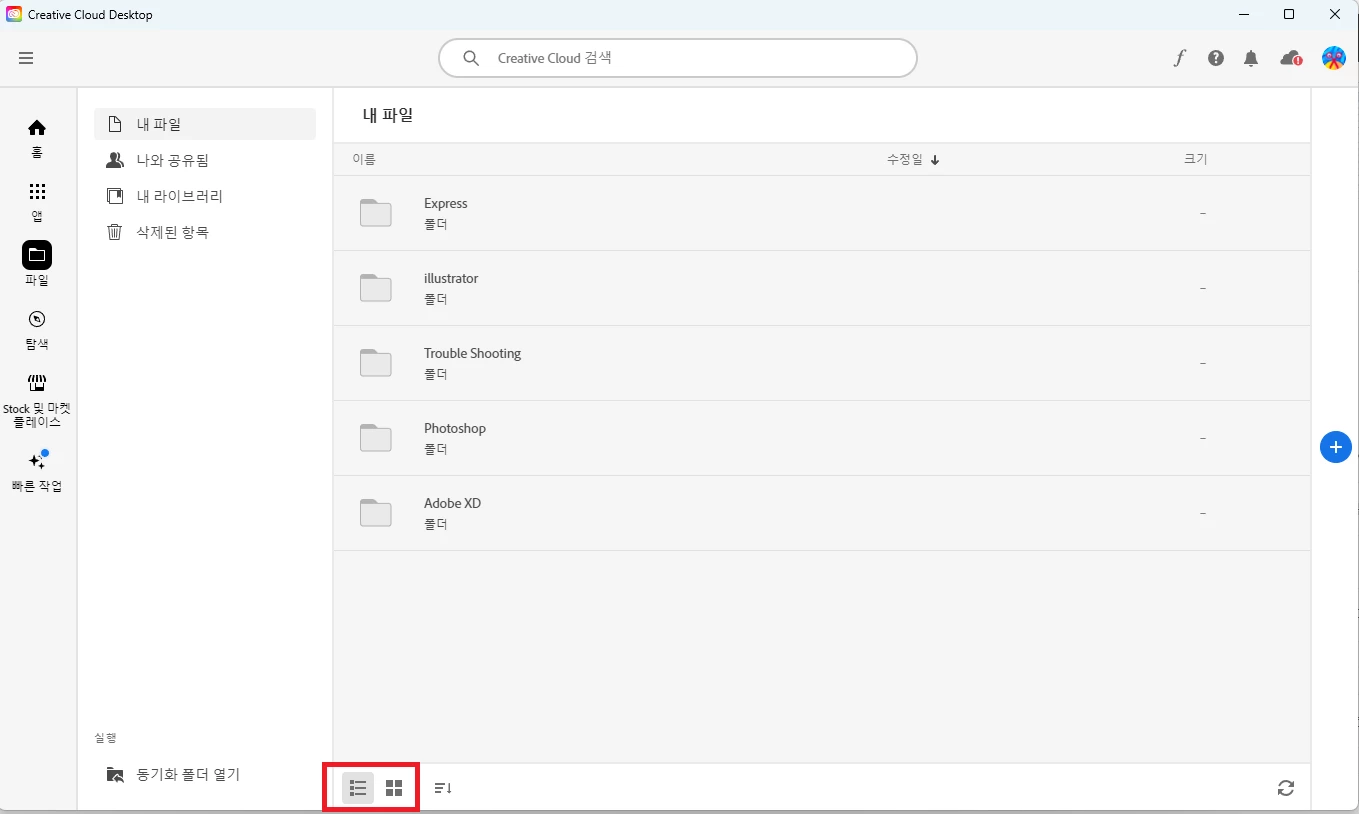Click the Photoshop folder icon
Viewport: 1359px width, 814px height.
point(376,438)
